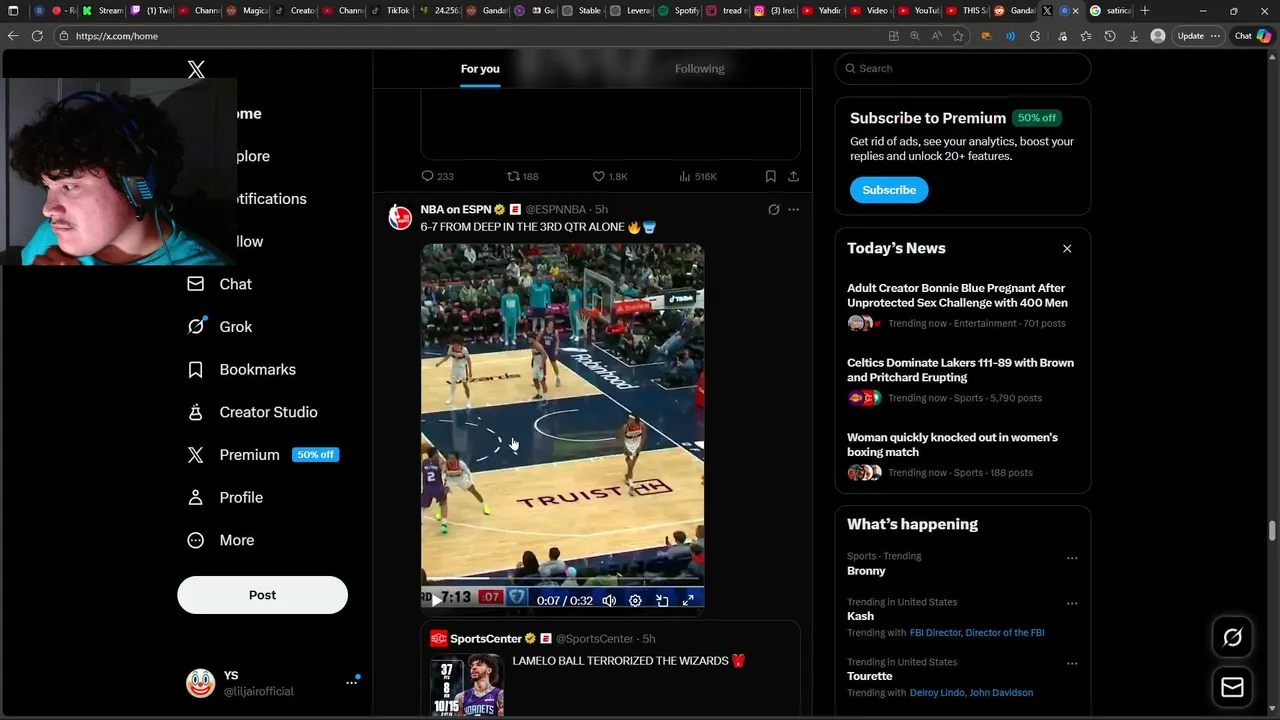Click Kash trending topic
The width and height of the screenshot is (1280, 720).
pyautogui.click(x=860, y=617)
